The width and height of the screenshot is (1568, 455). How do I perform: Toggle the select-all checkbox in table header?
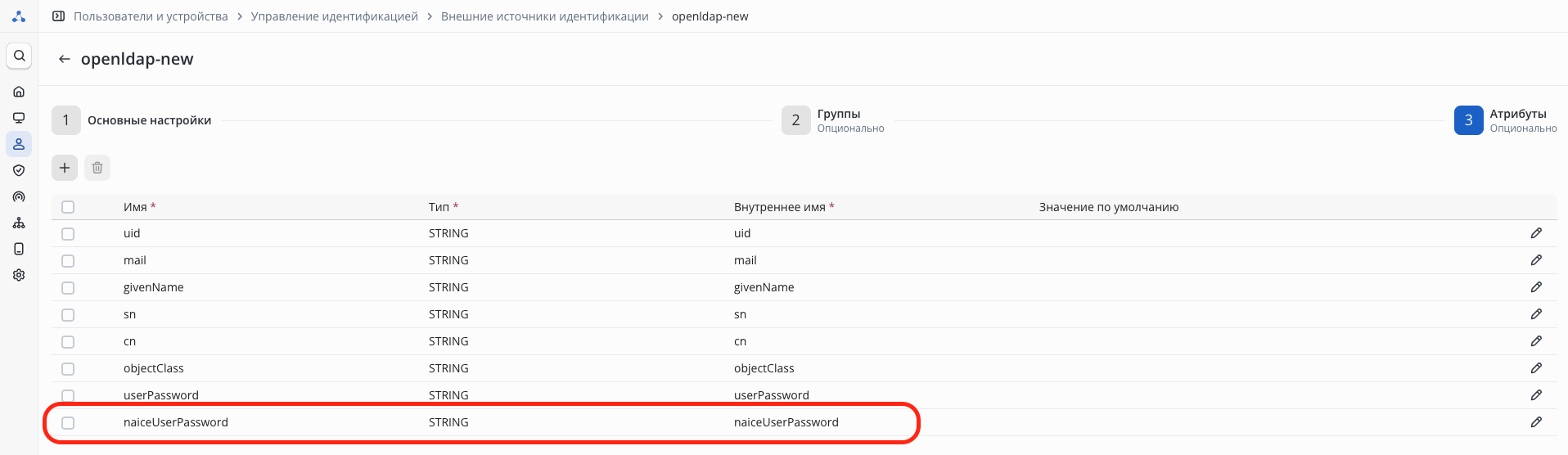click(x=68, y=207)
